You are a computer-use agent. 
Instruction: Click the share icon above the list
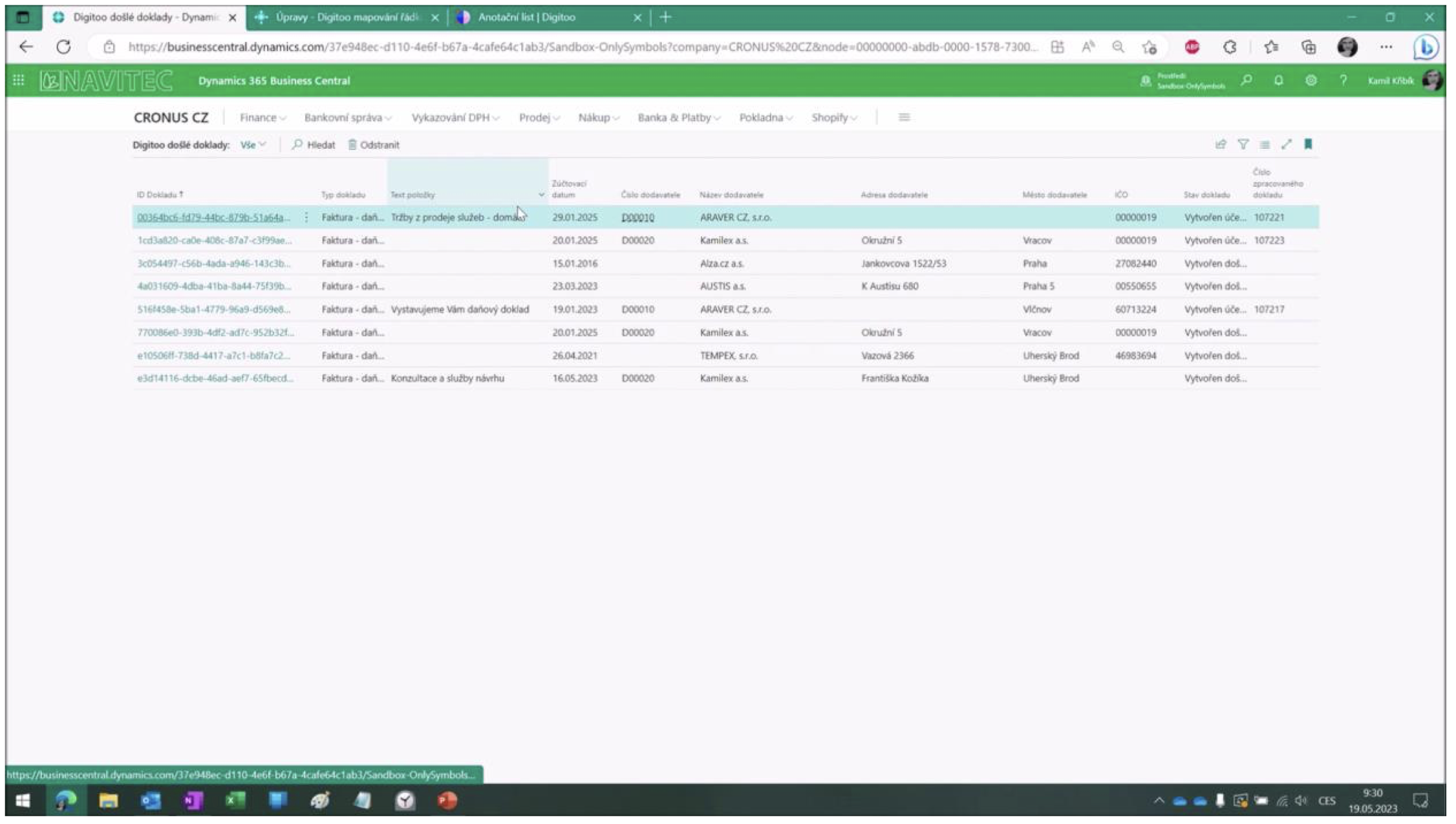pyautogui.click(x=1221, y=144)
